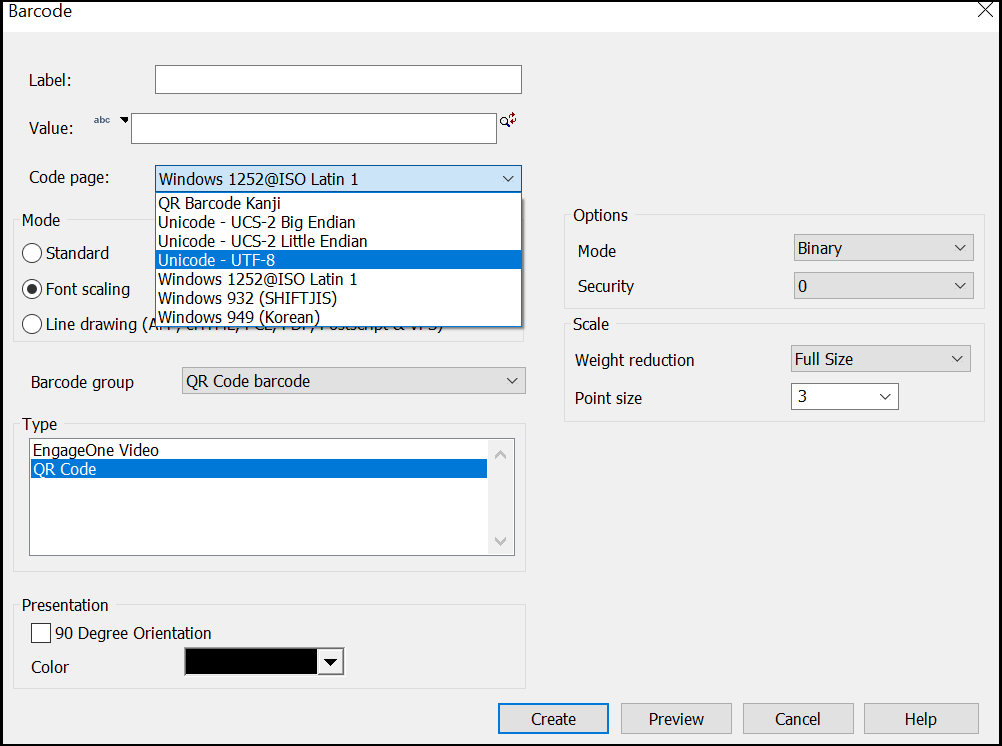Viewport: 1002px width, 746px height.
Task: Click the scroll-up arrow of the Type list
Action: 500,453
